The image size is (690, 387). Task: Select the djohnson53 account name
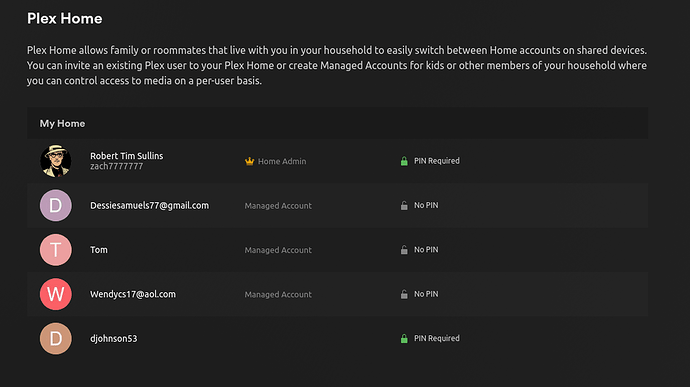[114, 339]
